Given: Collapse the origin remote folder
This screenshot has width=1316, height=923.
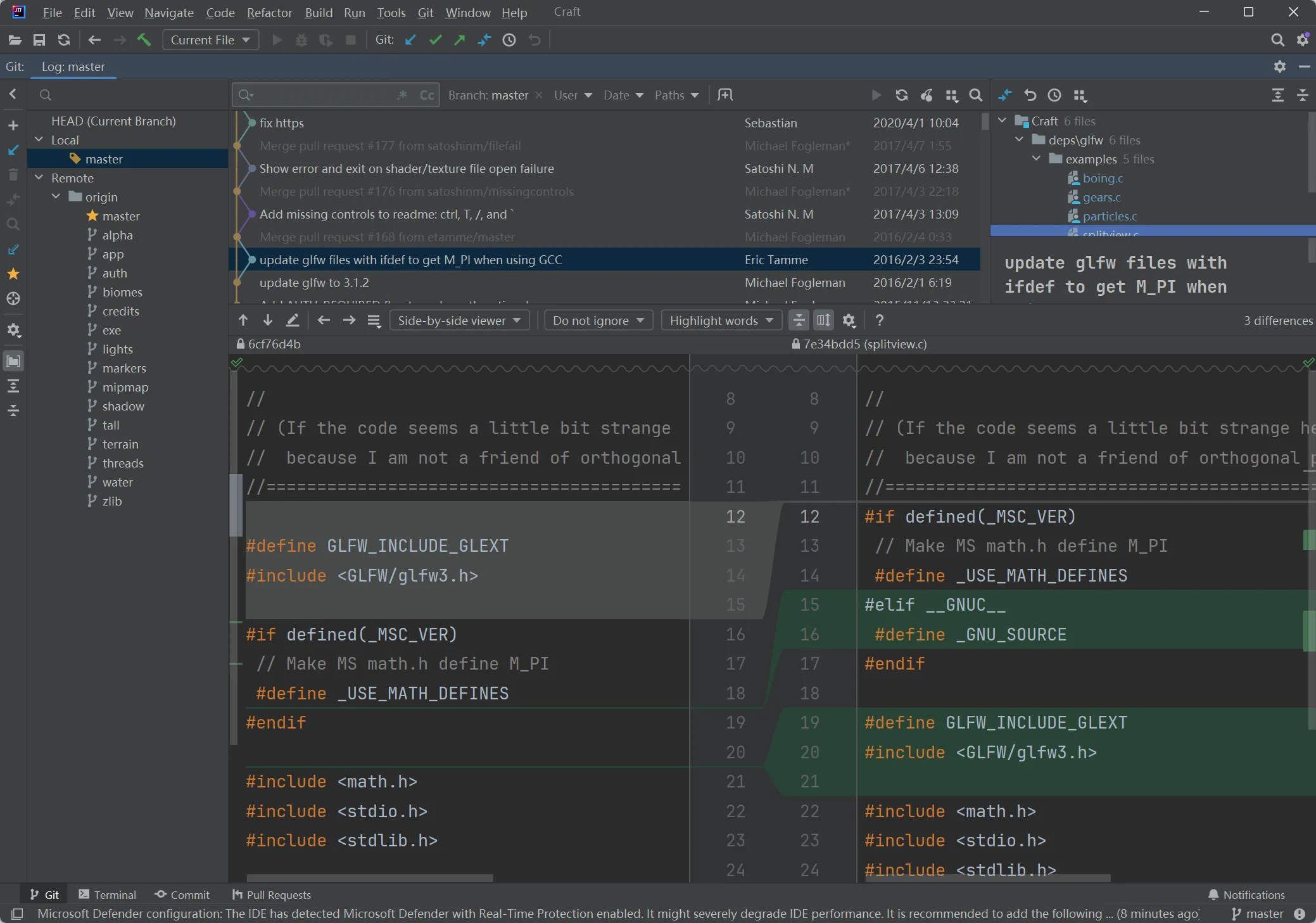Looking at the screenshot, I should [x=56, y=196].
